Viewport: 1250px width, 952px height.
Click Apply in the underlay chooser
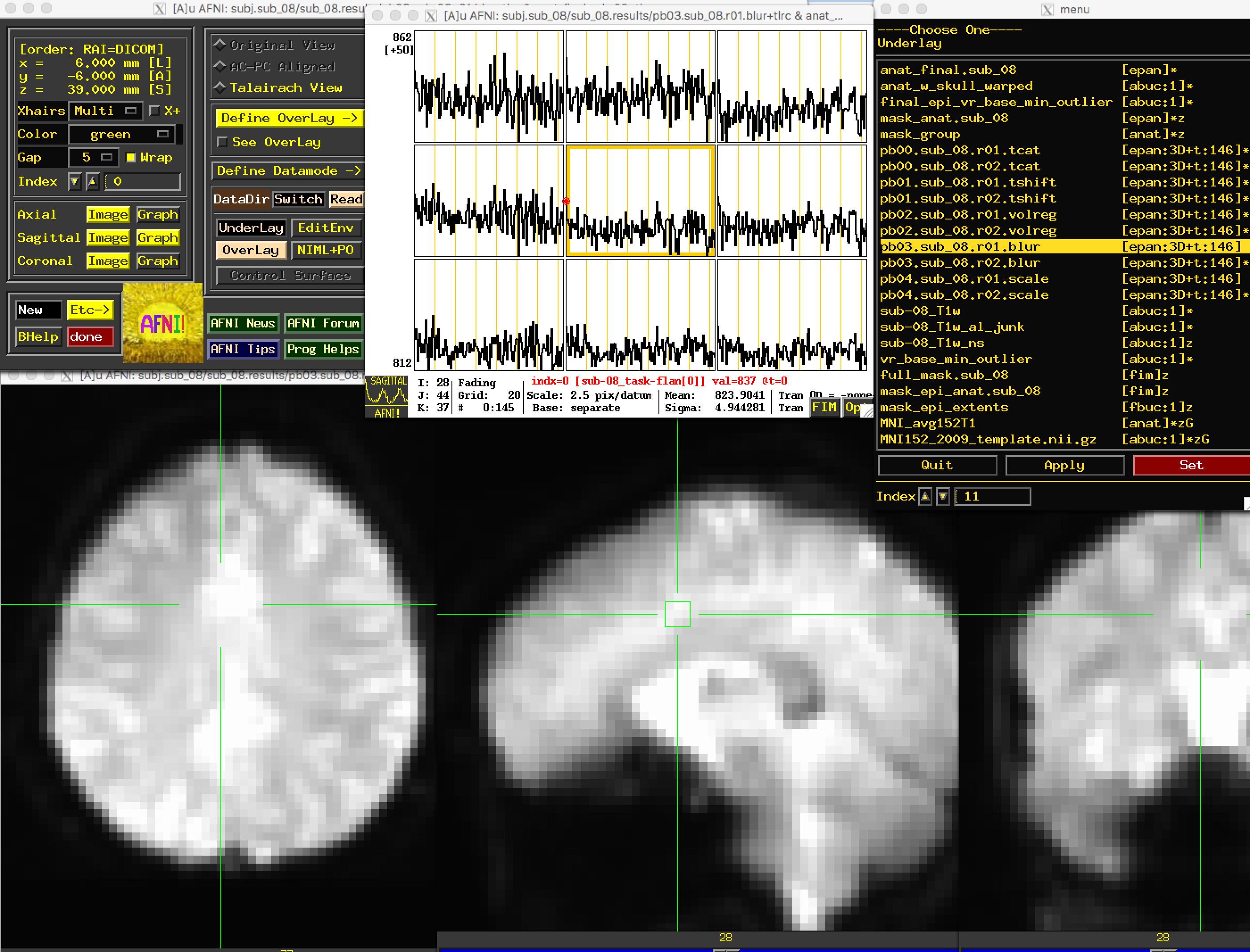click(1065, 465)
